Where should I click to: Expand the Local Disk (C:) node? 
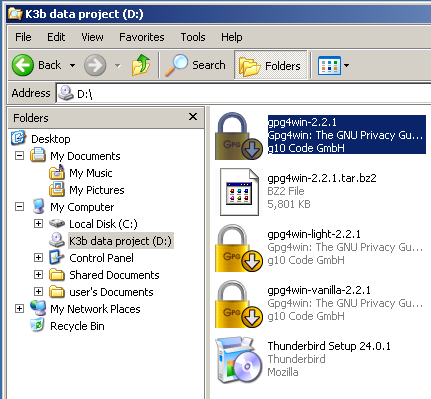click(x=39, y=224)
